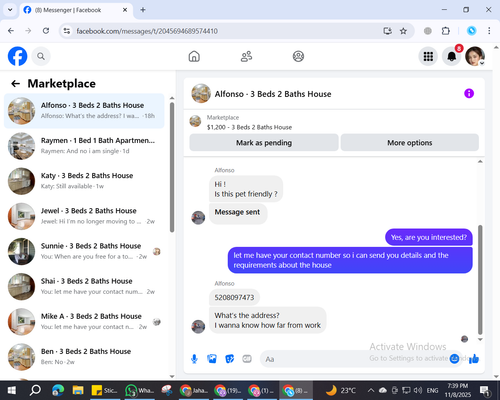
Task: Click the address bar URL
Action: [147, 31]
